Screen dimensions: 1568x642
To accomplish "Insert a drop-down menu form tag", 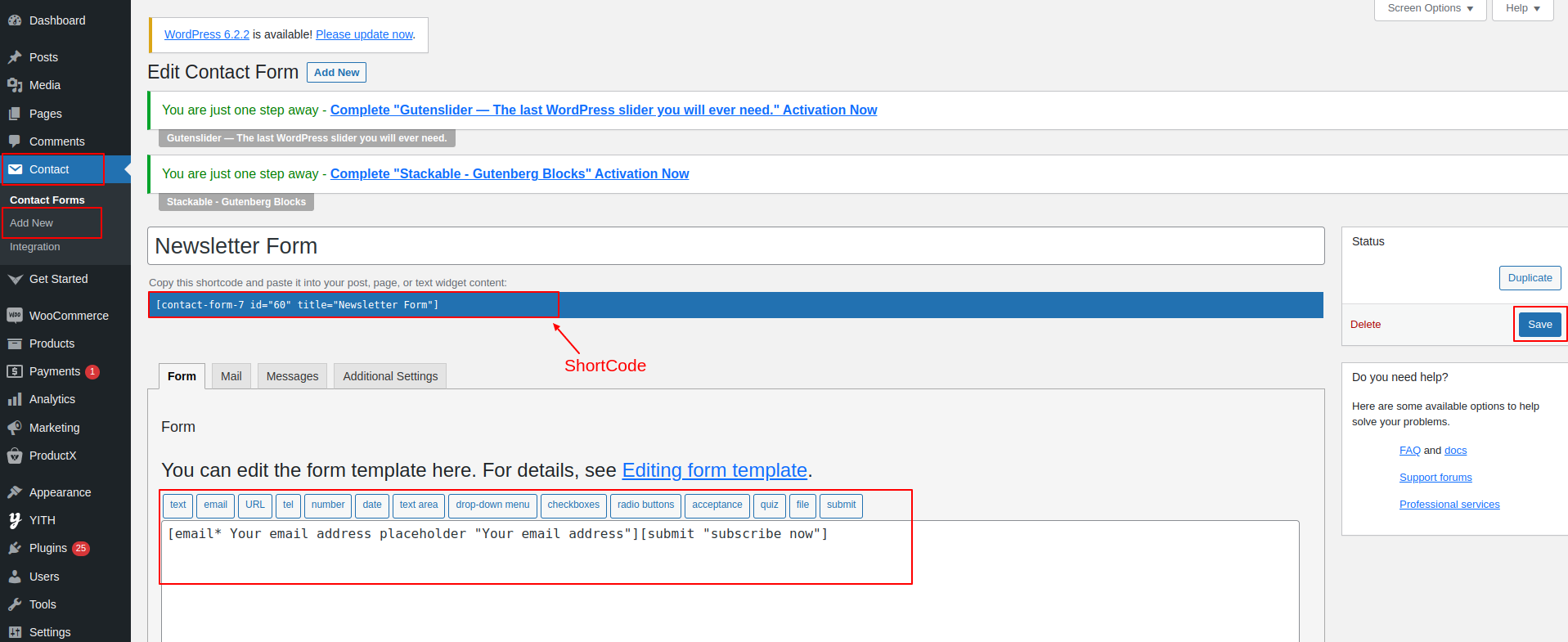I will coord(492,505).
